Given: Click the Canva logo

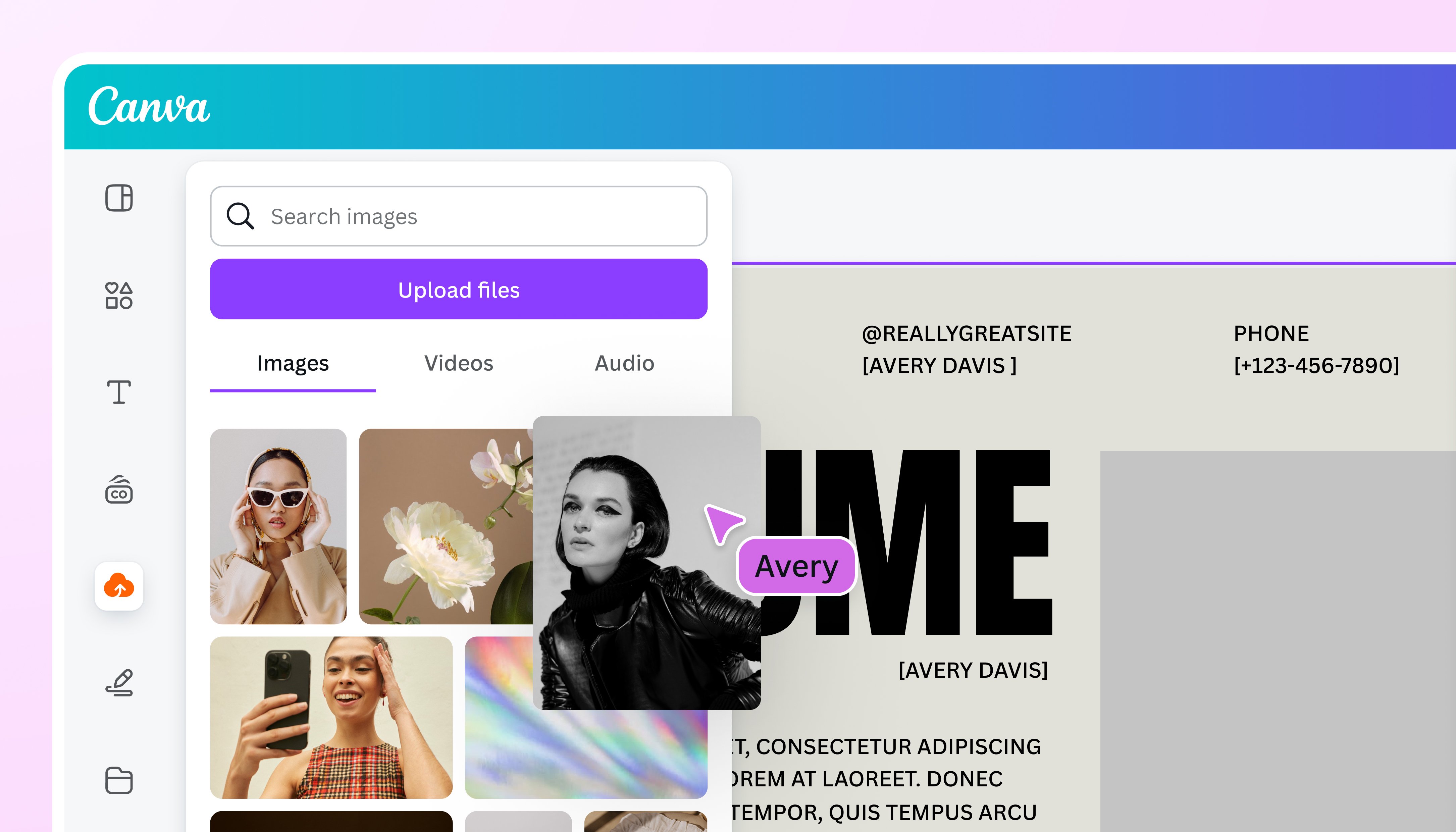Looking at the screenshot, I should 150,107.
